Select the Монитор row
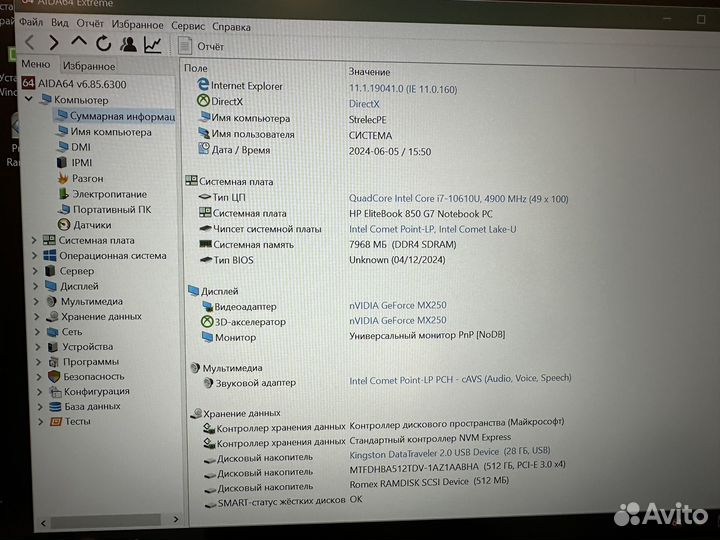Image resolution: width=720 pixels, height=540 pixels. point(353,337)
